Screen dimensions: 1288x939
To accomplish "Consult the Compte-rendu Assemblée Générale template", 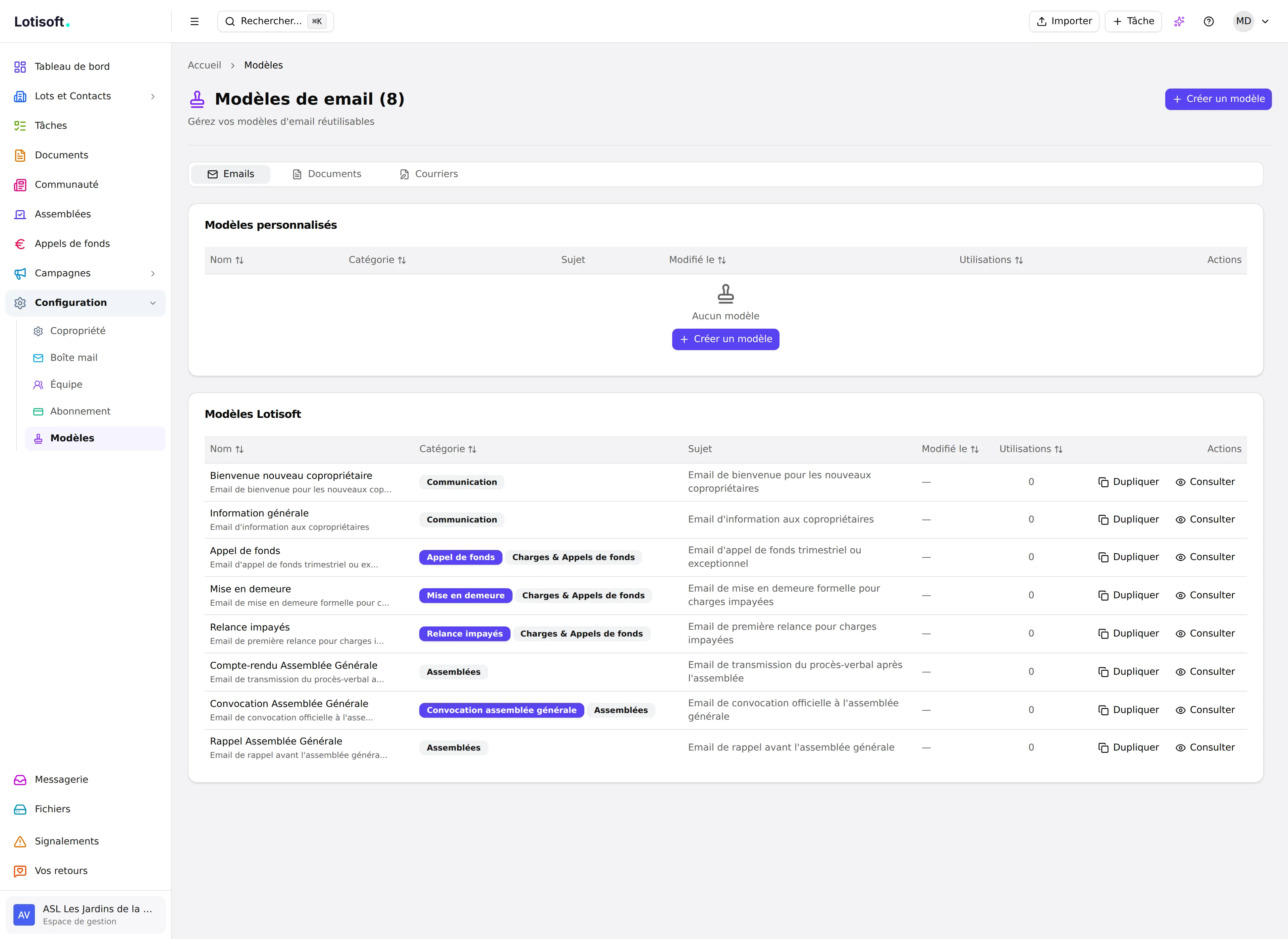I will (x=1205, y=671).
